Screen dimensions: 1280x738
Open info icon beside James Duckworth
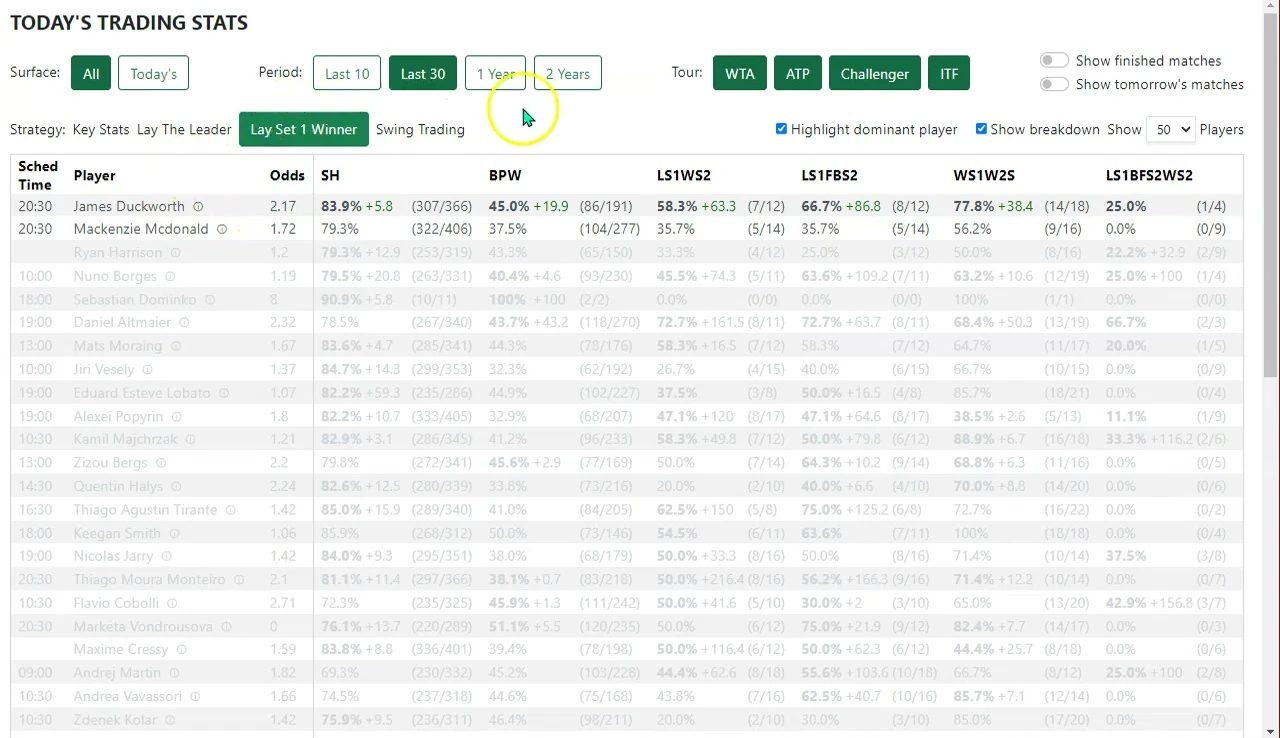198,207
